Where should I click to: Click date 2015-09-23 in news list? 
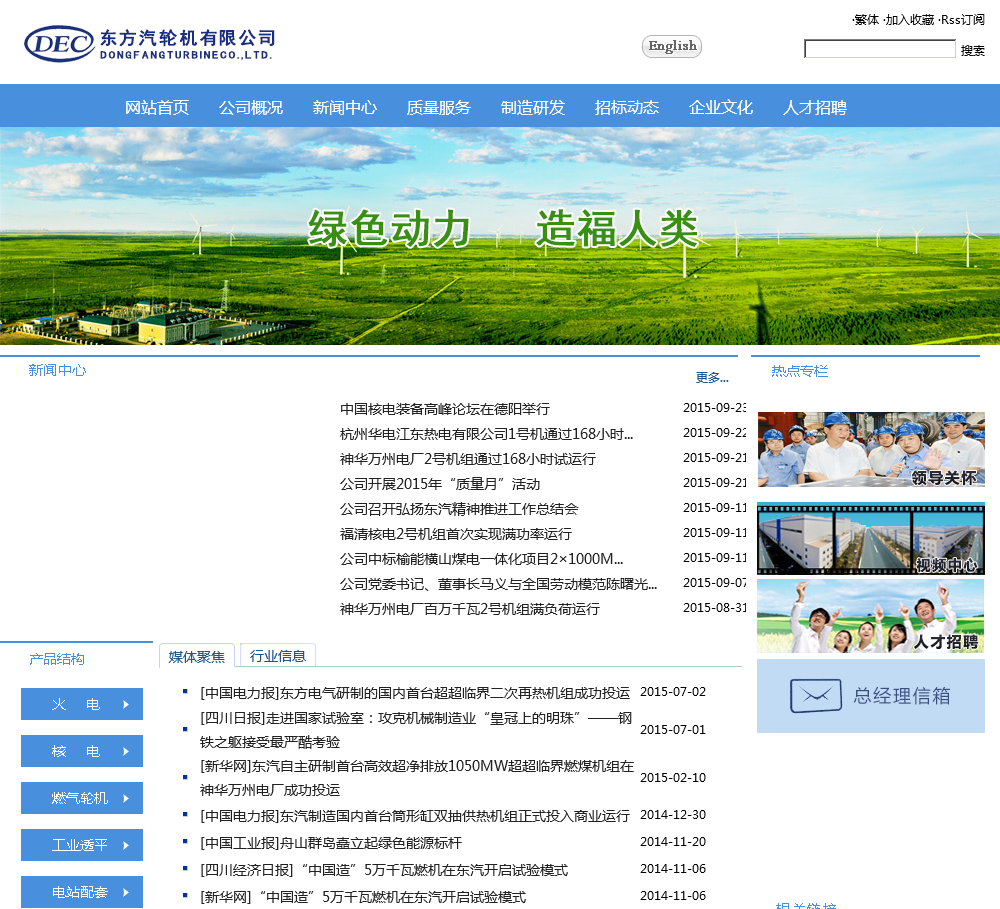[x=714, y=408]
